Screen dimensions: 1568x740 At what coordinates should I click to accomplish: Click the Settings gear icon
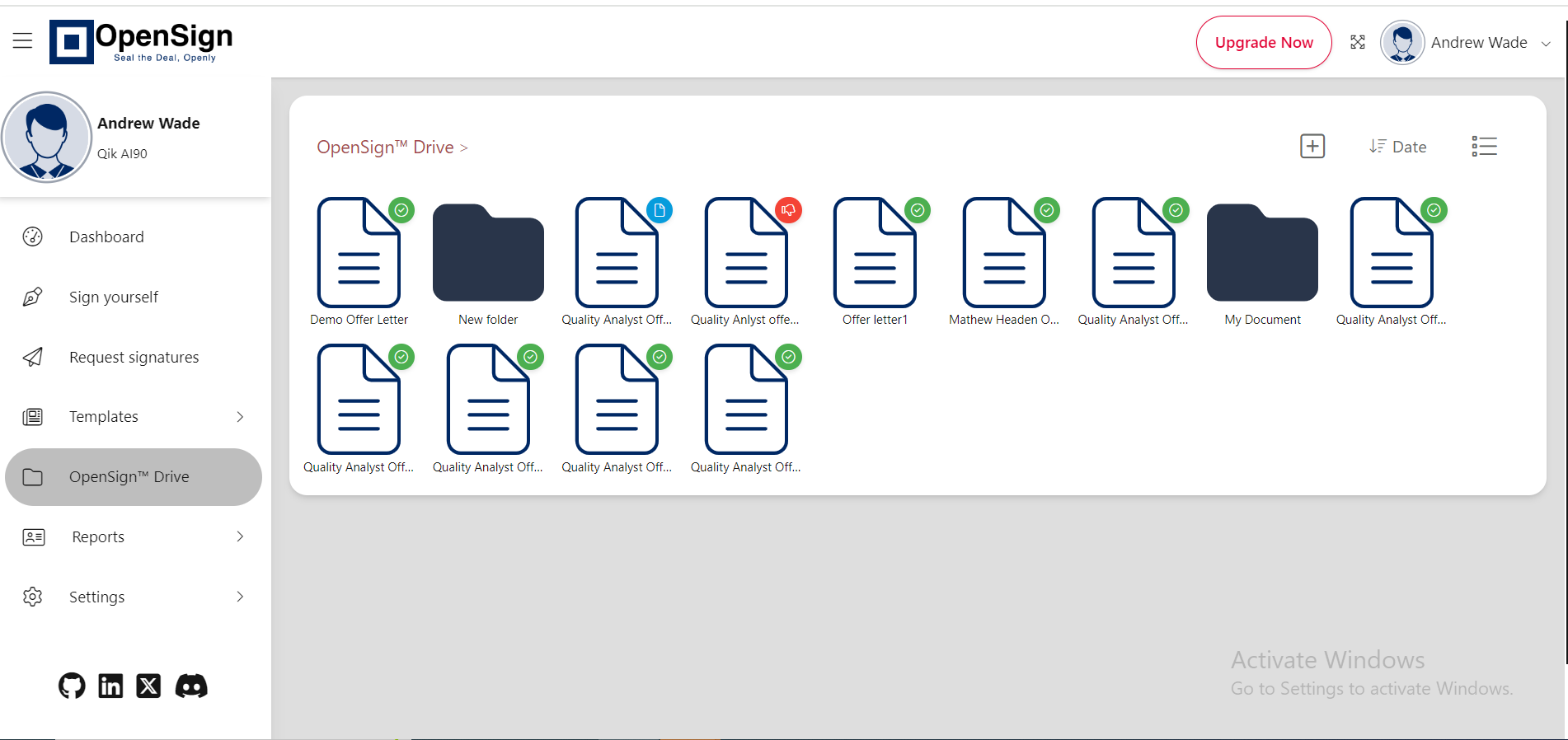[33, 597]
